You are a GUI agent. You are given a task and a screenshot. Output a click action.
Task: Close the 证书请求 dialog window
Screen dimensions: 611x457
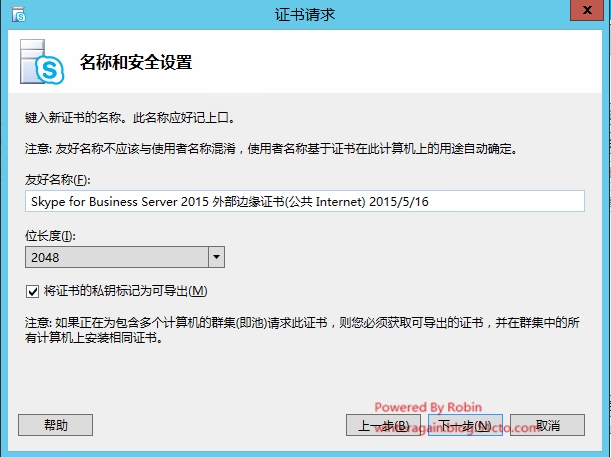point(587,10)
